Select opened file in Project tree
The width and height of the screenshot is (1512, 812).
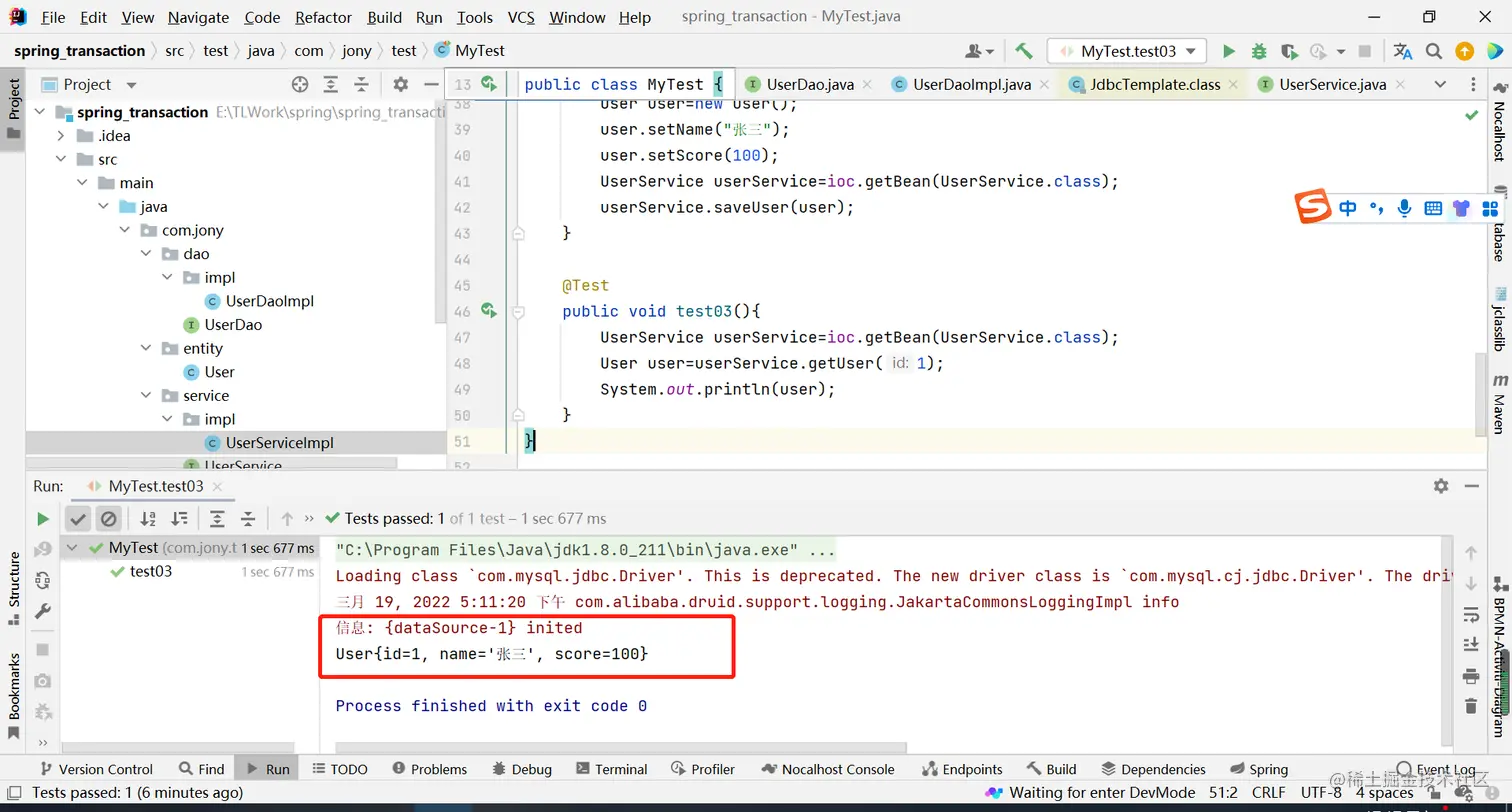(300, 85)
